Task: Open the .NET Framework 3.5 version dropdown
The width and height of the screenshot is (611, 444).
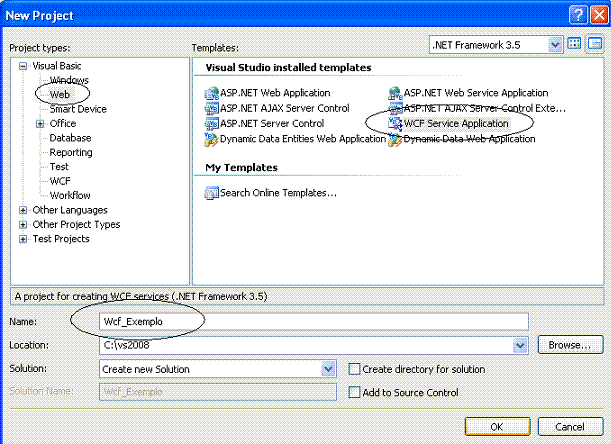Action: click(x=555, y=45)
